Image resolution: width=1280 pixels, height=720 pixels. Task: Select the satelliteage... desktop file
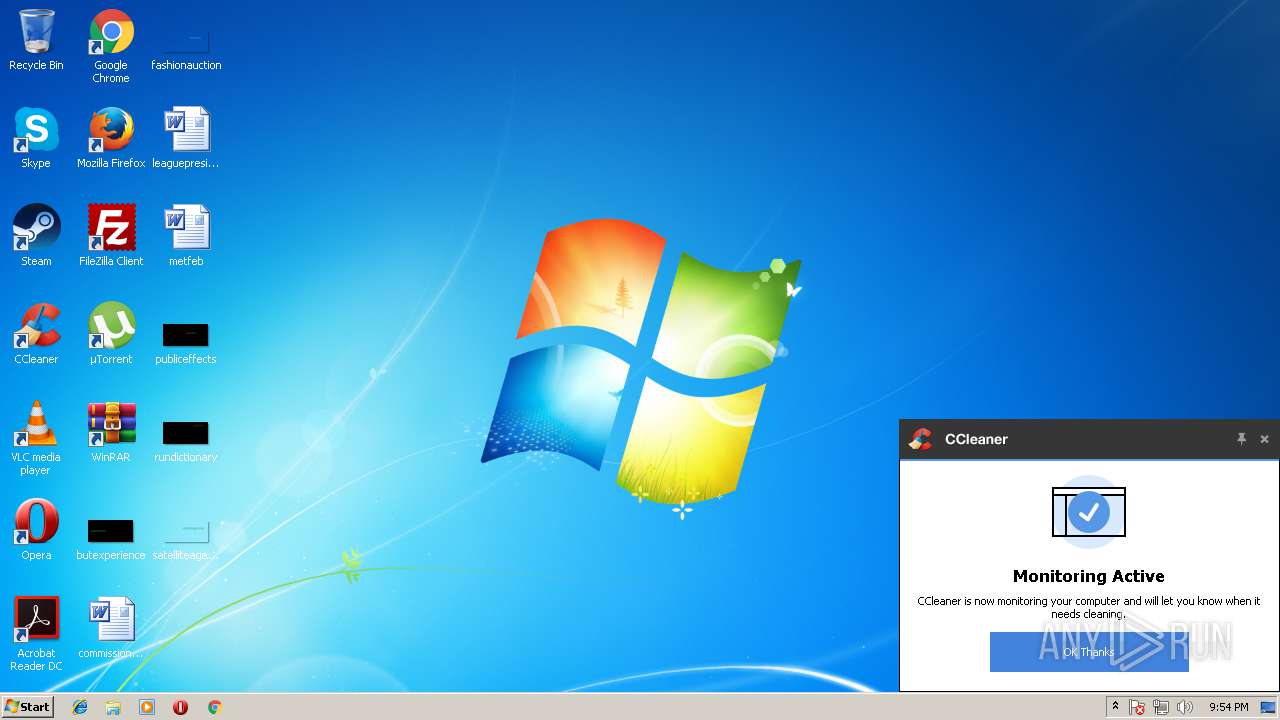pos(186,538)
